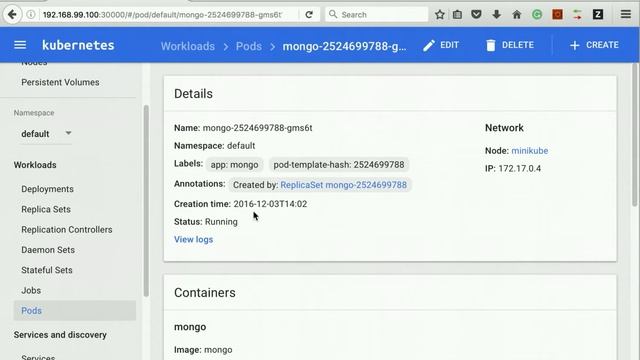
Task: Click the URL address bar
Action: [163, 15]
